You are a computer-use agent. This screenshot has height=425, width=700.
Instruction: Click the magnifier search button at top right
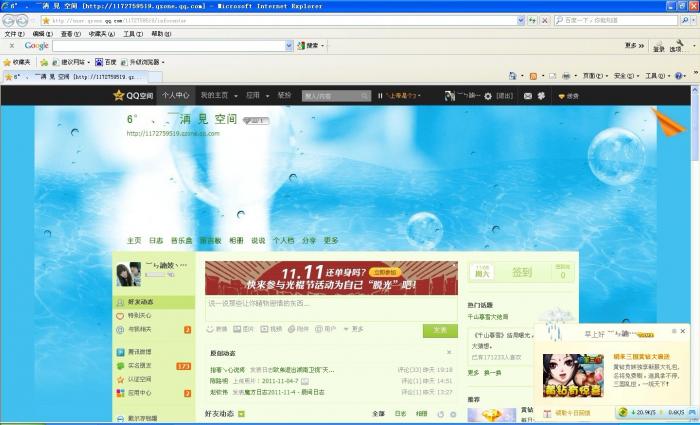(x=684, y=21)
